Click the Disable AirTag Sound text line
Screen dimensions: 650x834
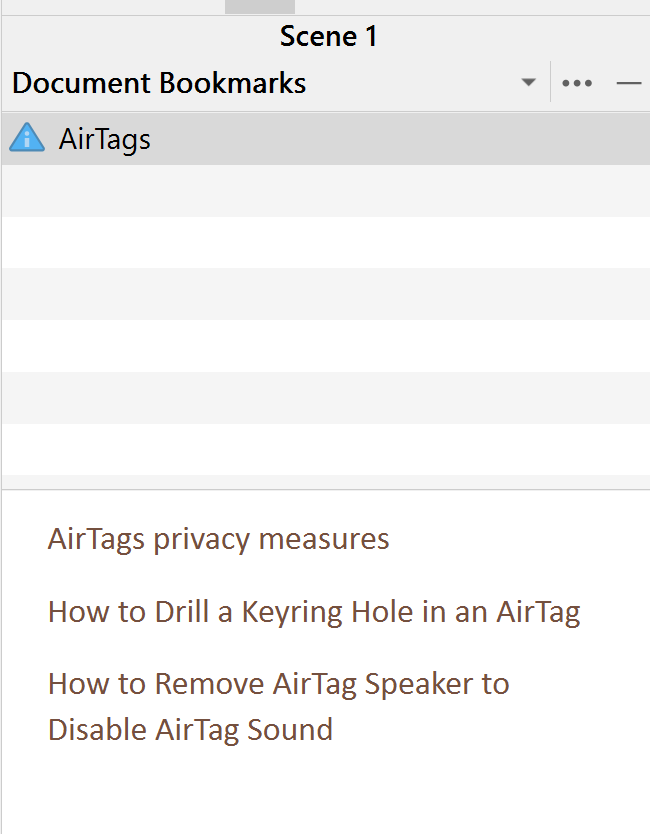pos(190,729)
